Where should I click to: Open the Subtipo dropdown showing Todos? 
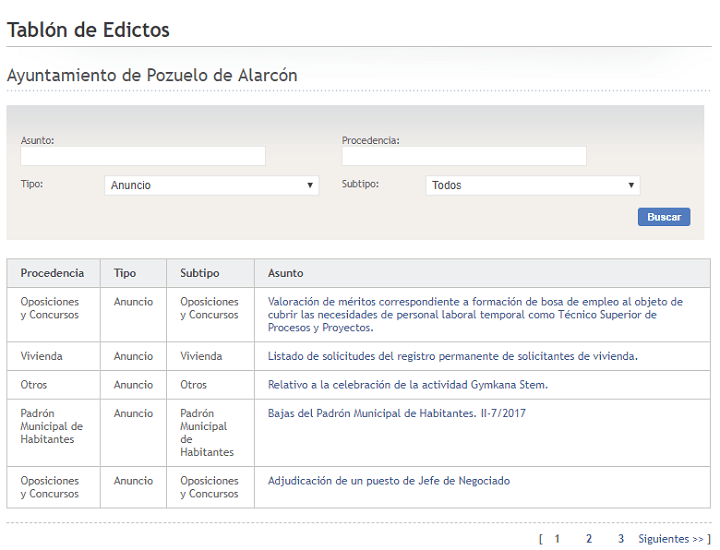pos(533,185)
